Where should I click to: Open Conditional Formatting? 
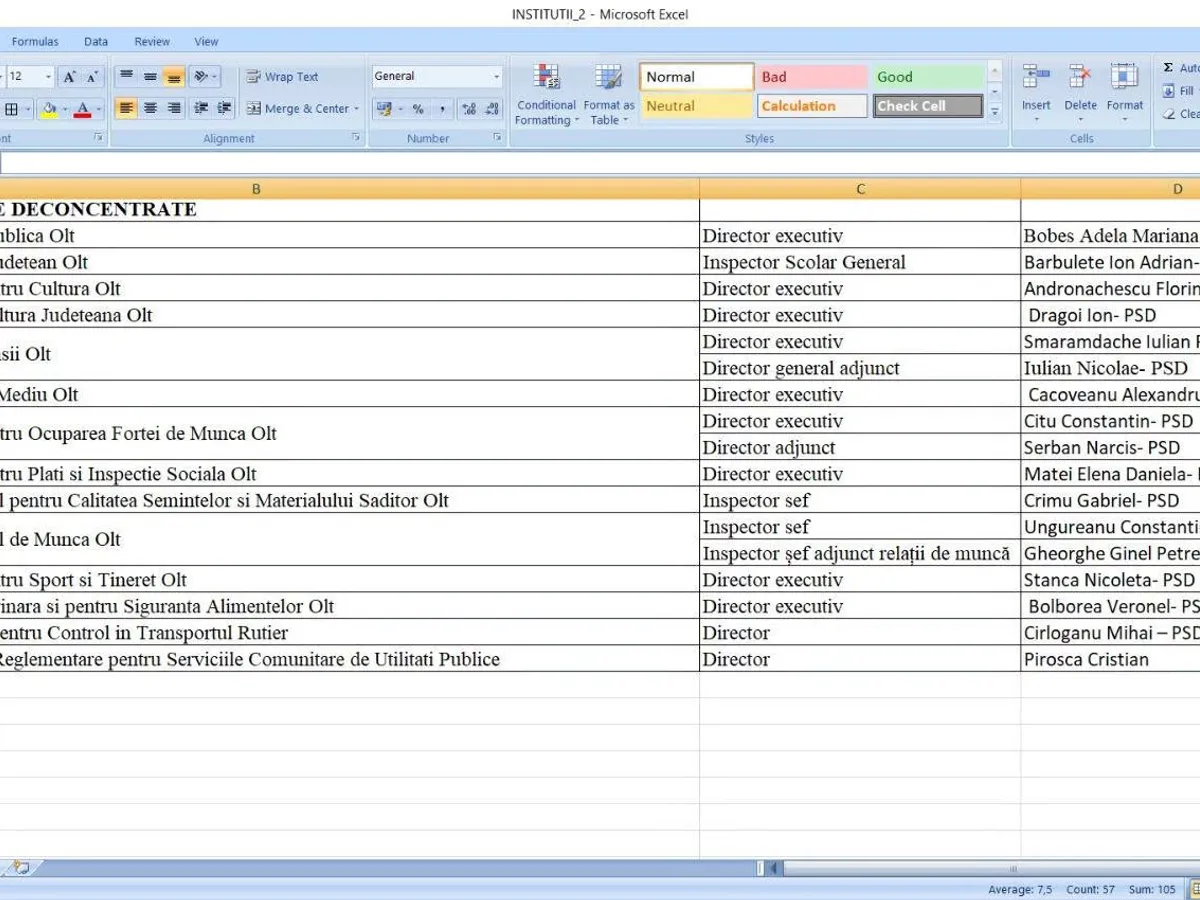[x=546, y=95]
